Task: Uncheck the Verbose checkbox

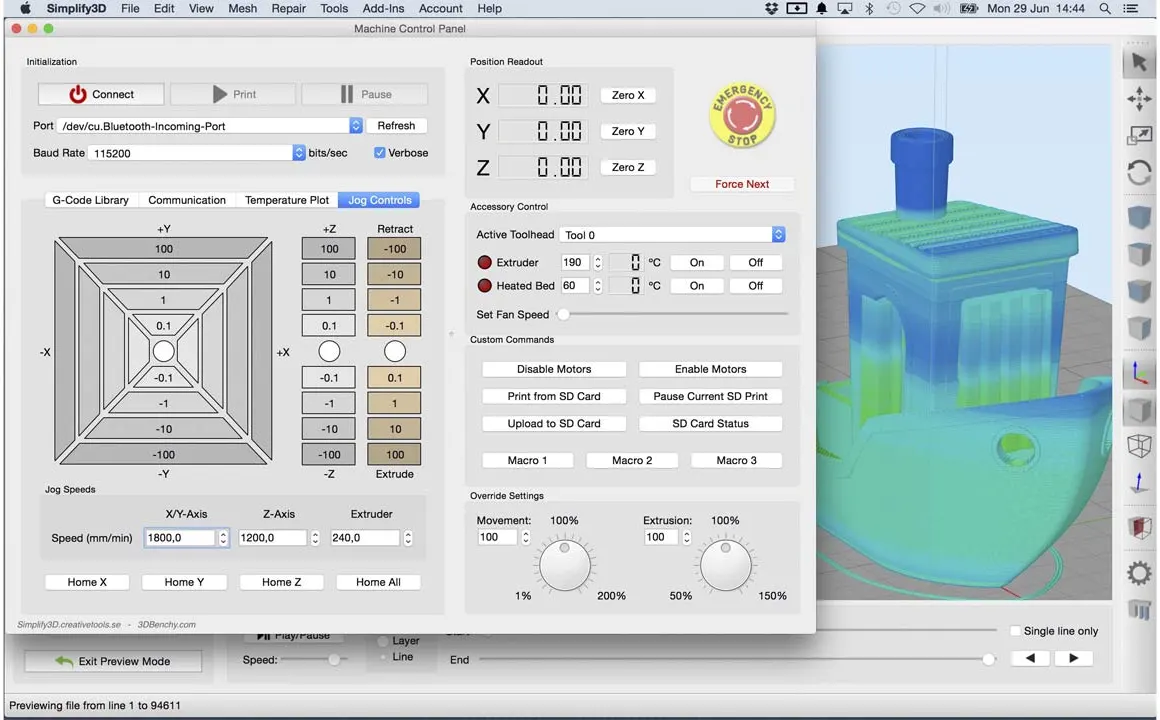Action: (x=380, y=153)
